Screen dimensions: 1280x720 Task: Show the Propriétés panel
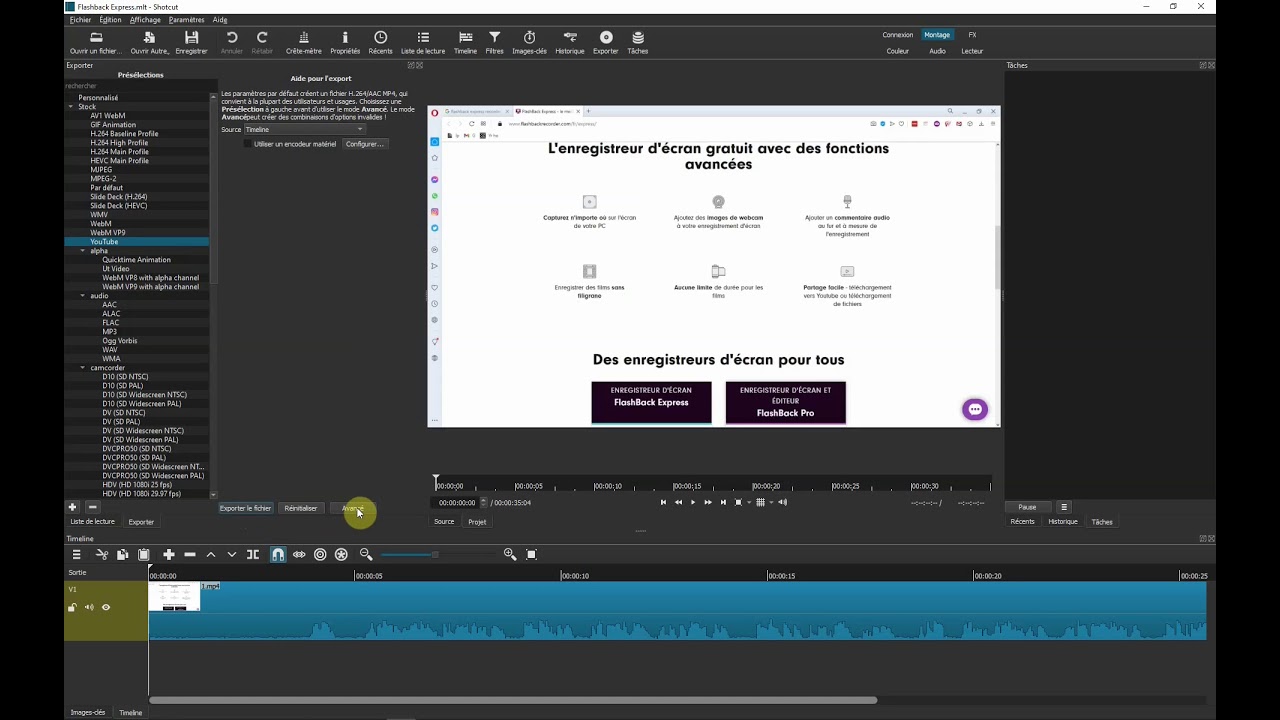345,43
